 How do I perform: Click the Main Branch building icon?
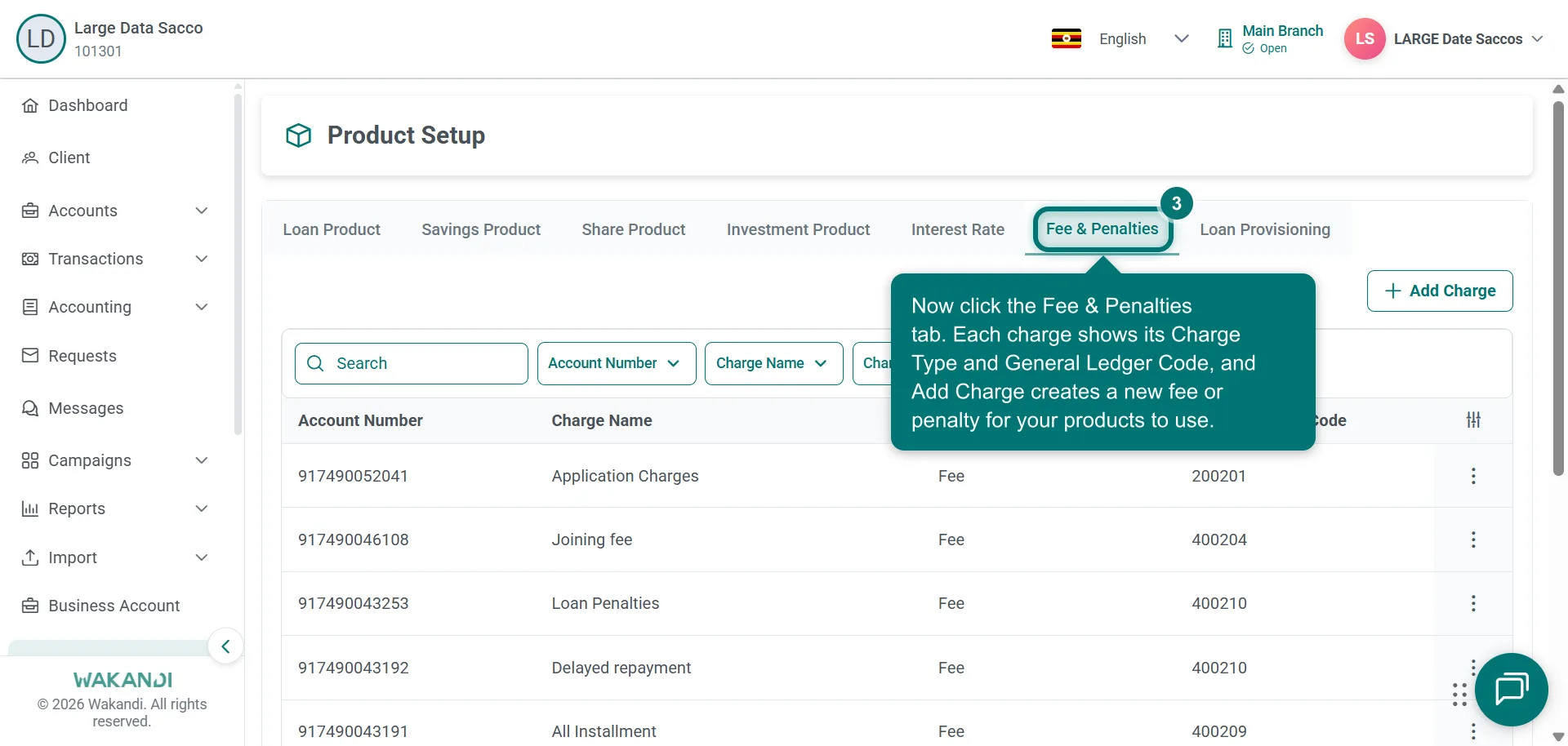tap(1224, 38)
